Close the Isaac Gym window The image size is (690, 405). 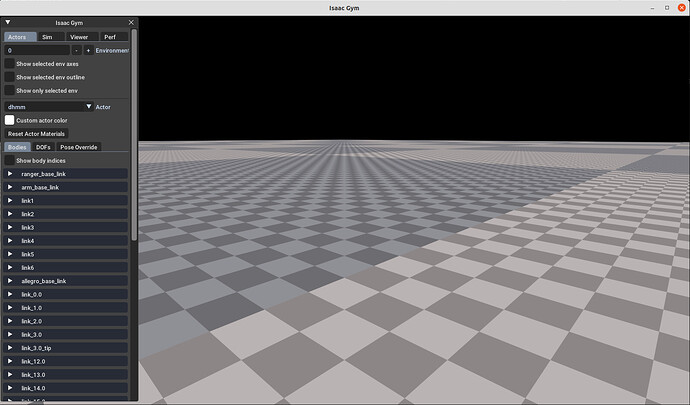682,8
